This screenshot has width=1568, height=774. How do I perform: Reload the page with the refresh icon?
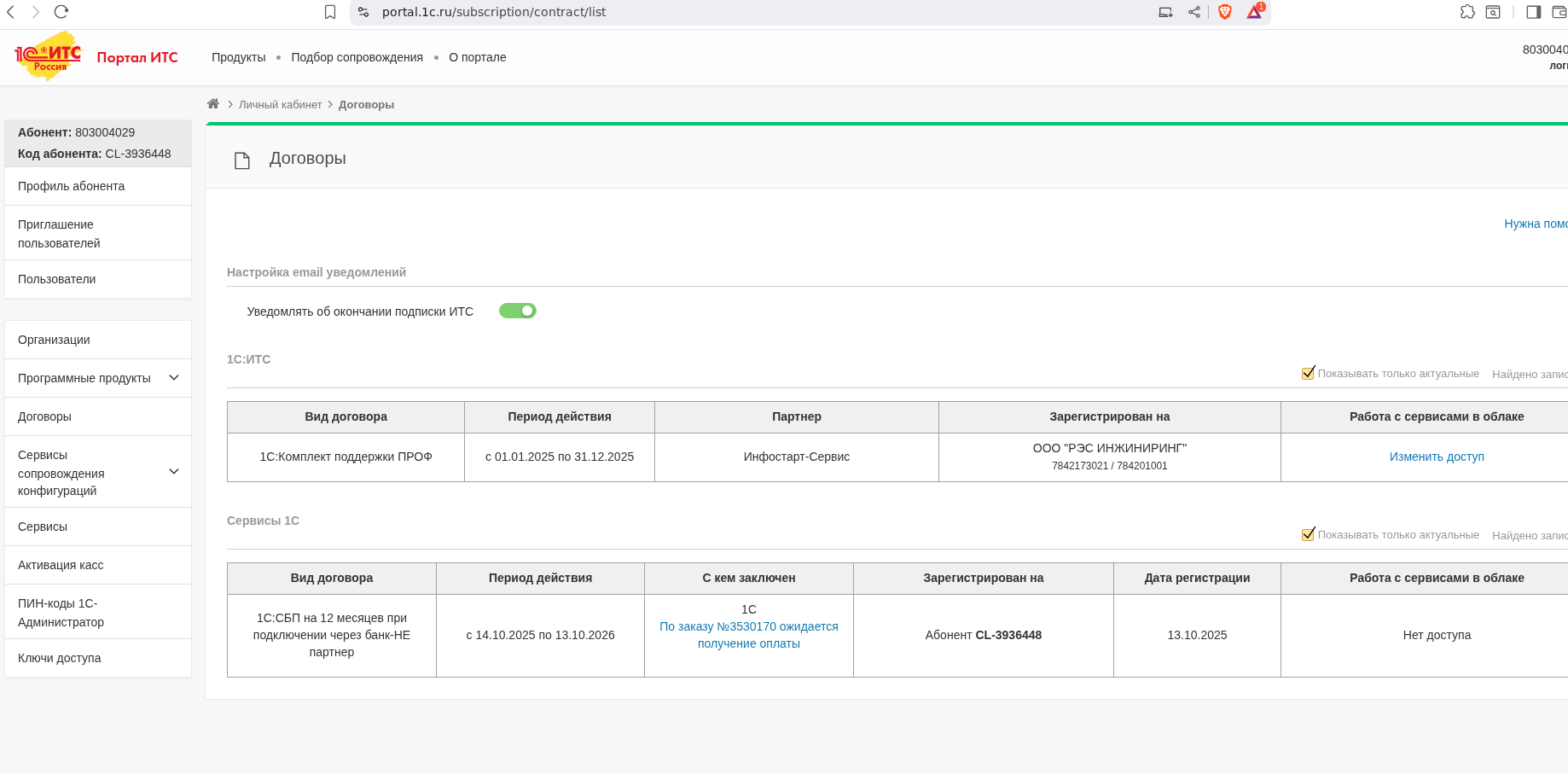(x=61, y=12)
